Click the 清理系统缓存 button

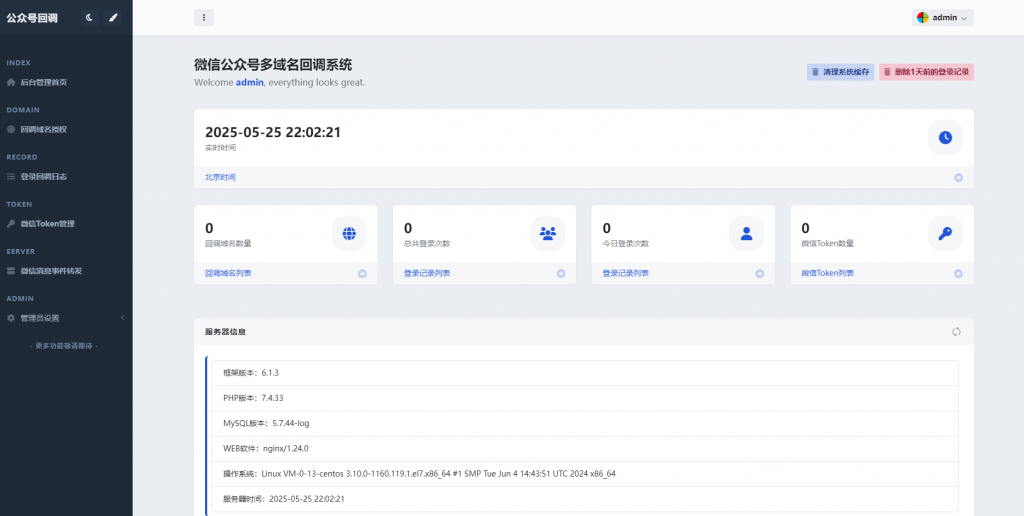click(x=840, y=72)
